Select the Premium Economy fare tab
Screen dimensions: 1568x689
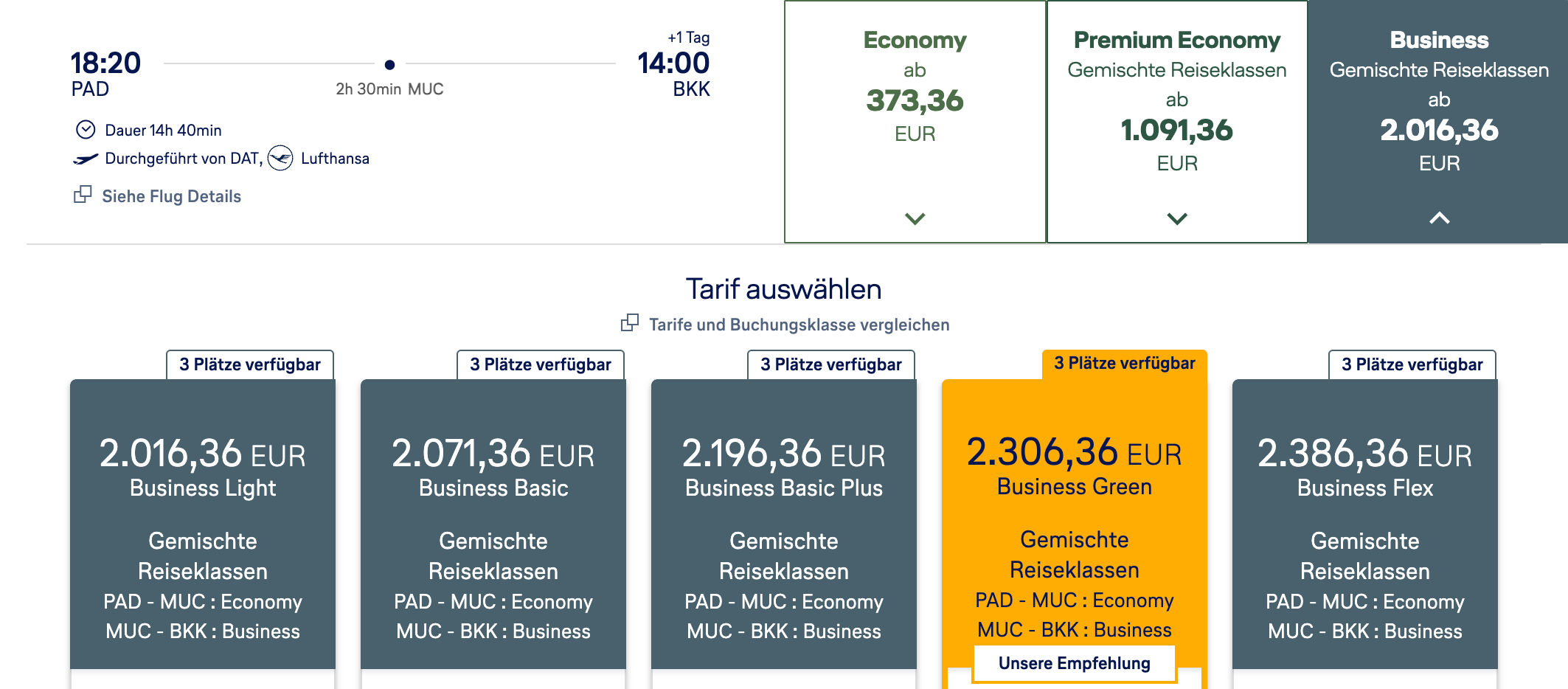point(1177,122)
